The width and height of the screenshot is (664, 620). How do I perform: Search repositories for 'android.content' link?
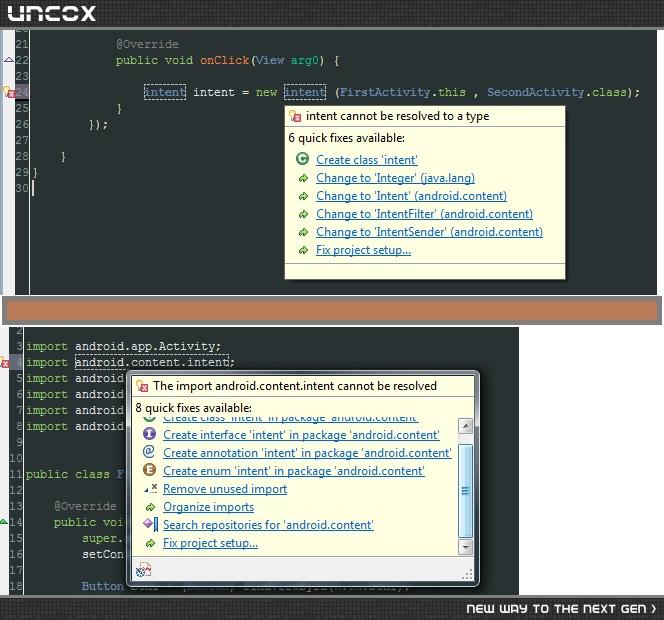tap(268, 525)
